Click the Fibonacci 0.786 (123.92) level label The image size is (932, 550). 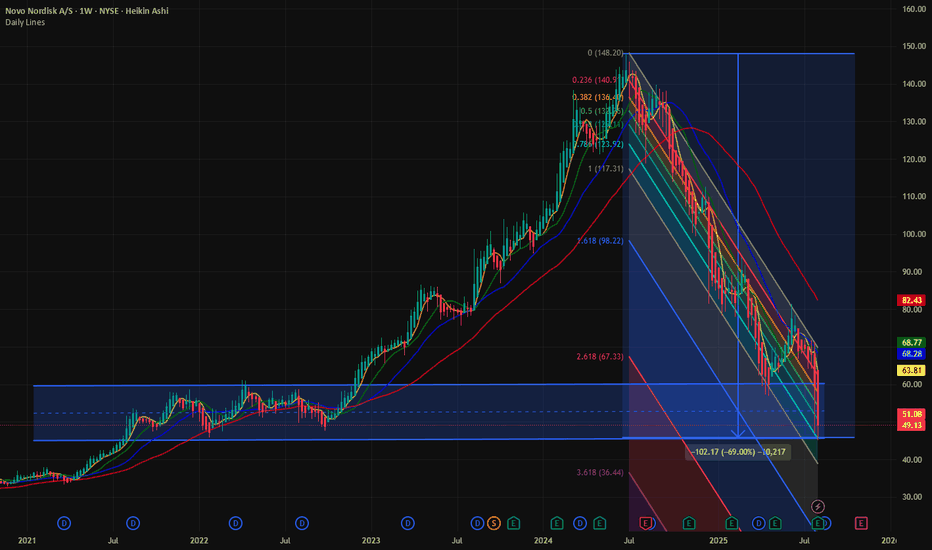click(x=599, y=144)
